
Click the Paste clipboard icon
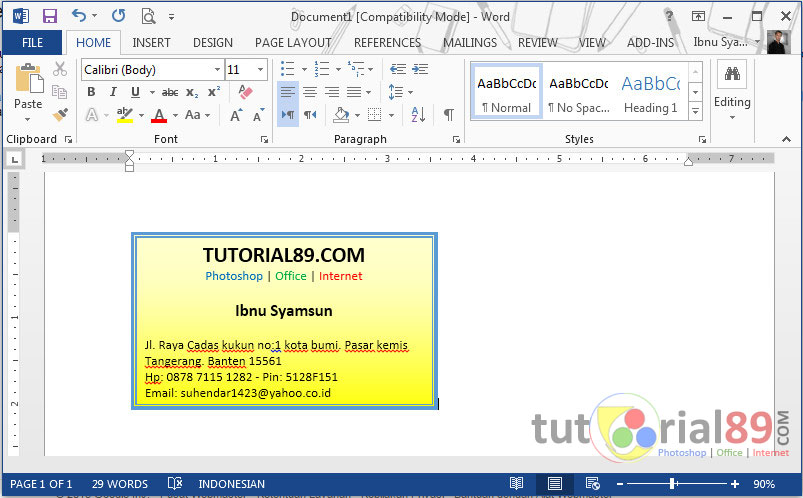click(29, 79)
